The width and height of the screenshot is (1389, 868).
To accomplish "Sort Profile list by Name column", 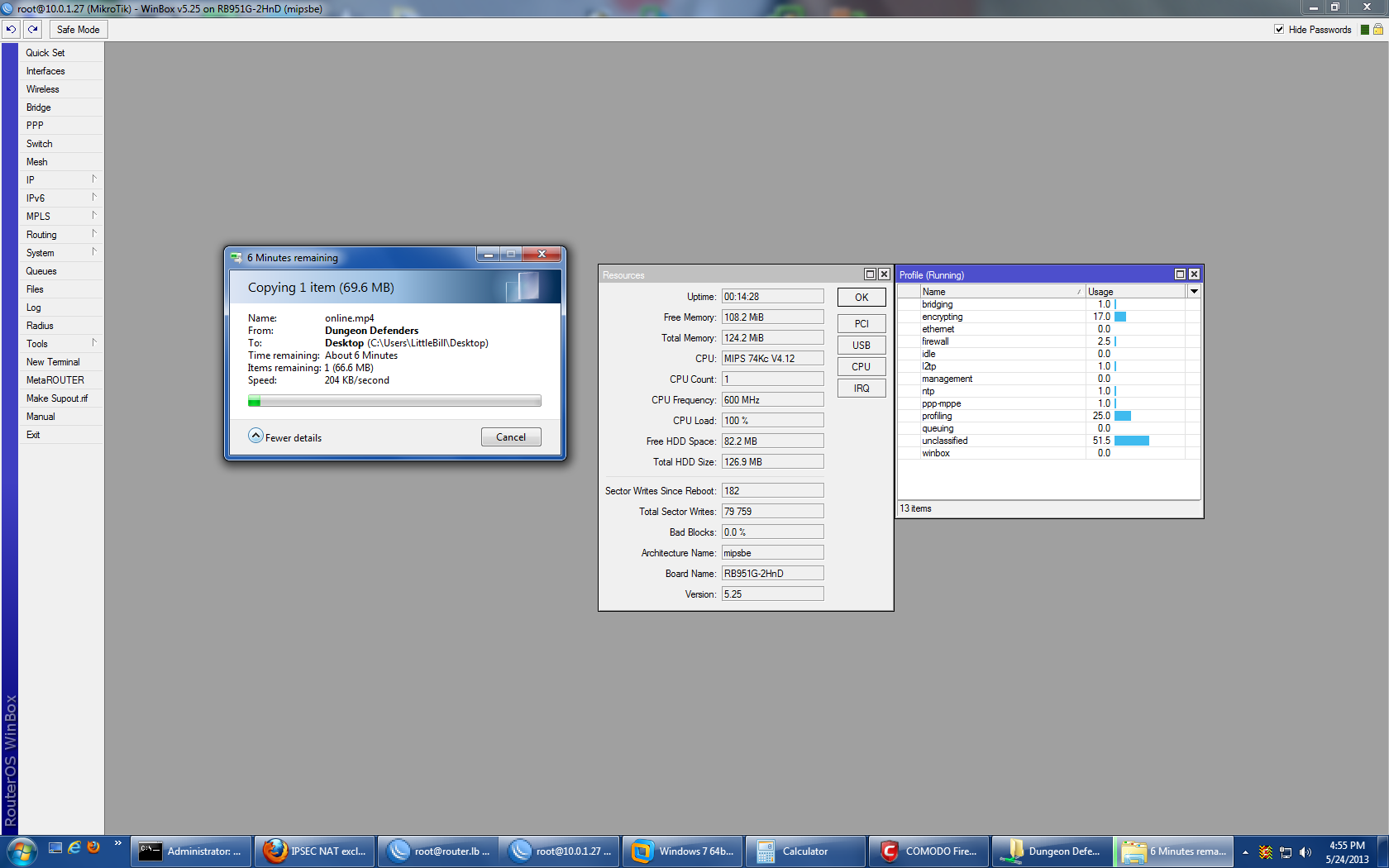I will 1002,292.
